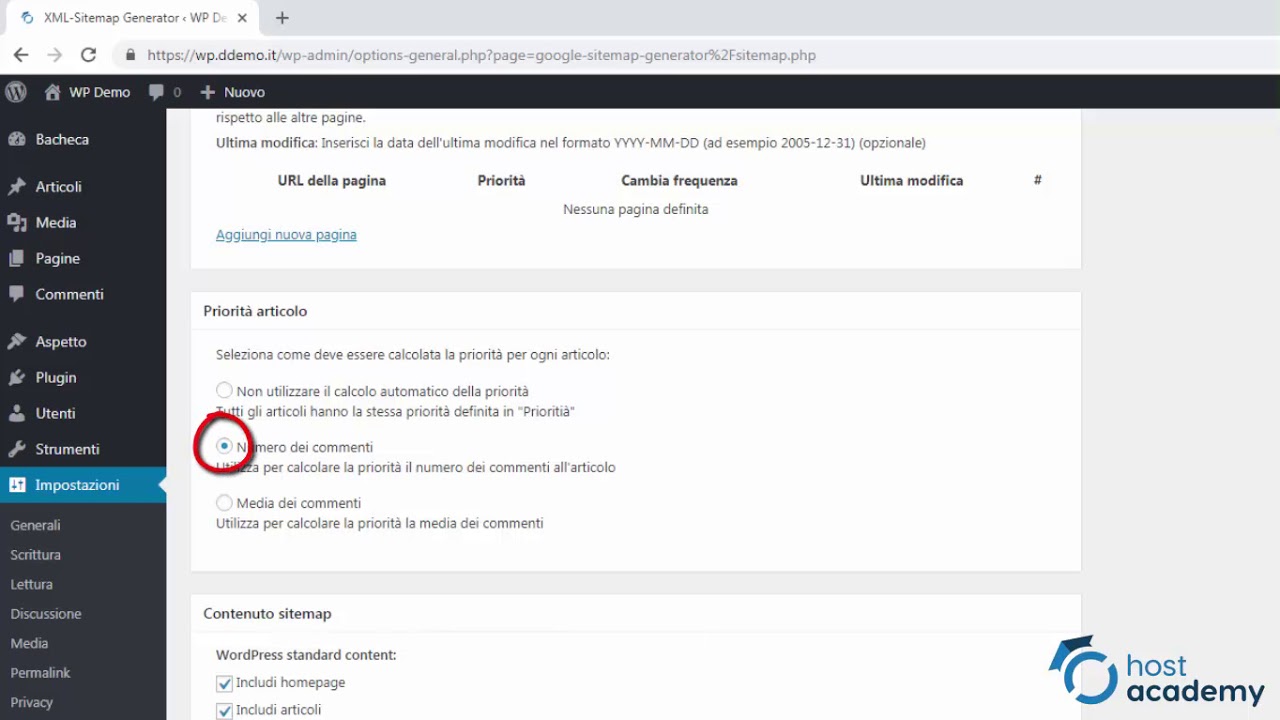Click the WP Demo site name link
The width and height of the screenshot is (1280, 720).
(99, 92)
